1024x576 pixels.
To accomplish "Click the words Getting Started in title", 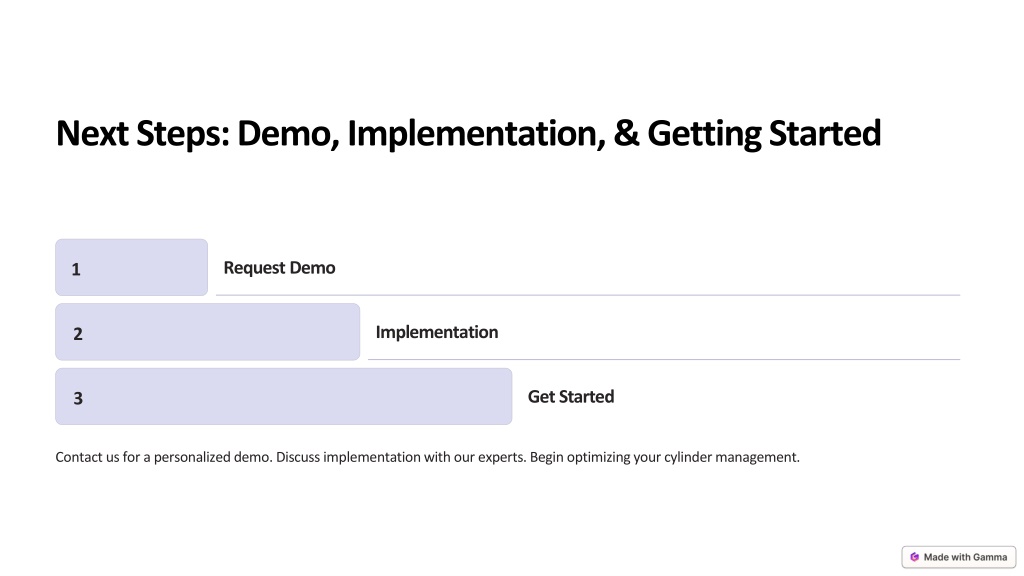I will click(x=764, y=134).
